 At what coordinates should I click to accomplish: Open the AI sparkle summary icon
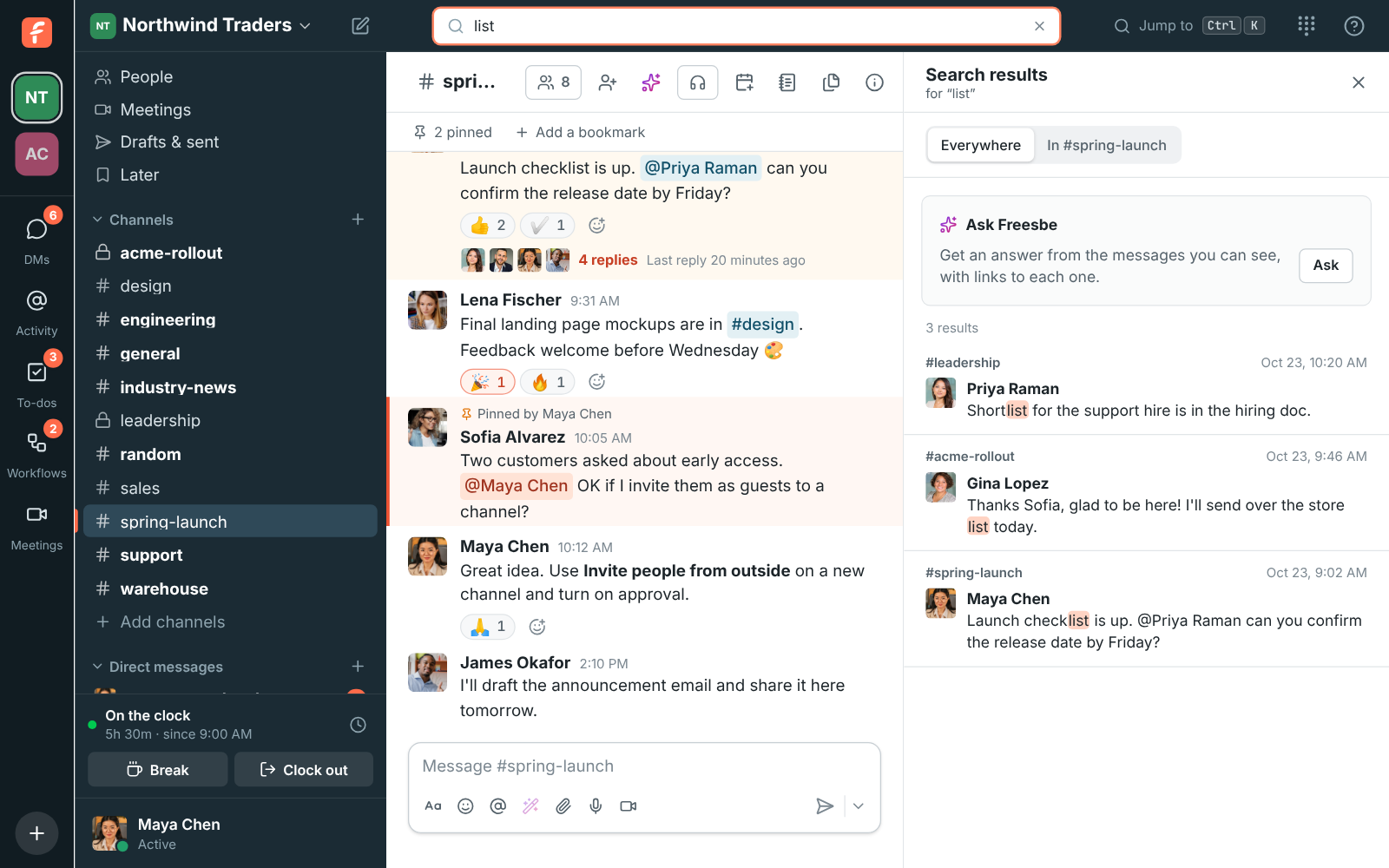(651, 82)
